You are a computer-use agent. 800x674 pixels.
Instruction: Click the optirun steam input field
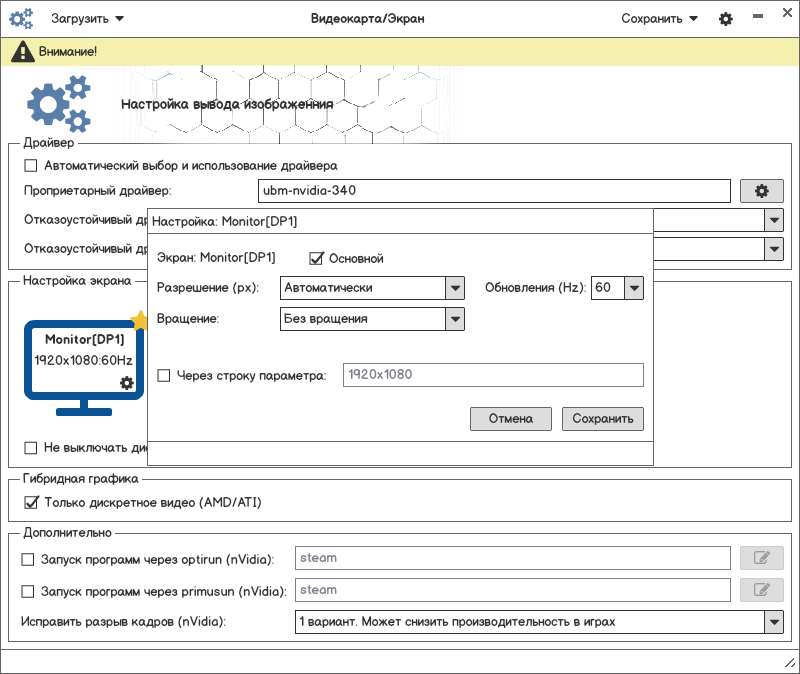click(x=513, y=558)
